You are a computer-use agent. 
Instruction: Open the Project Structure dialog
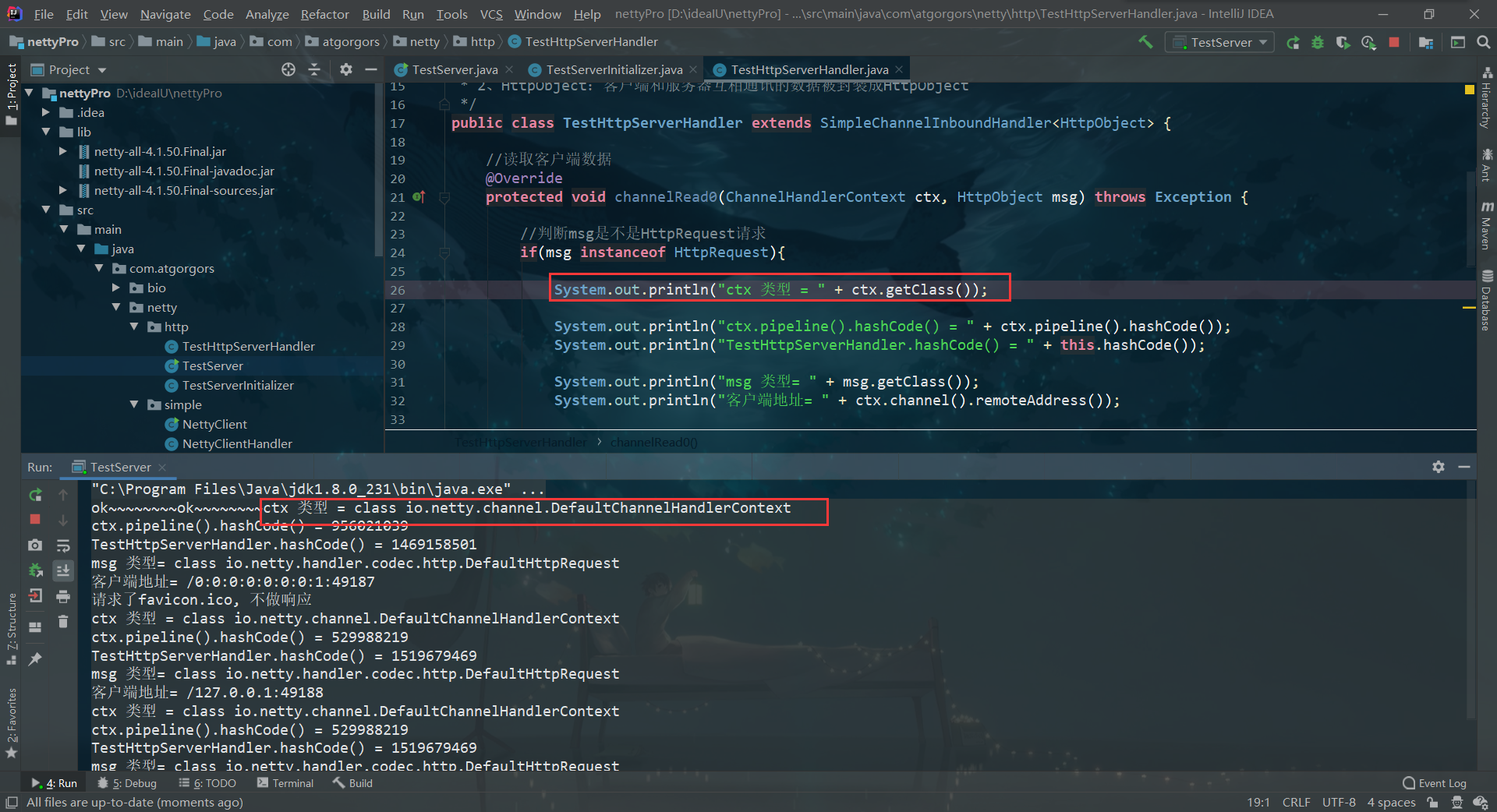(1426, 42)
